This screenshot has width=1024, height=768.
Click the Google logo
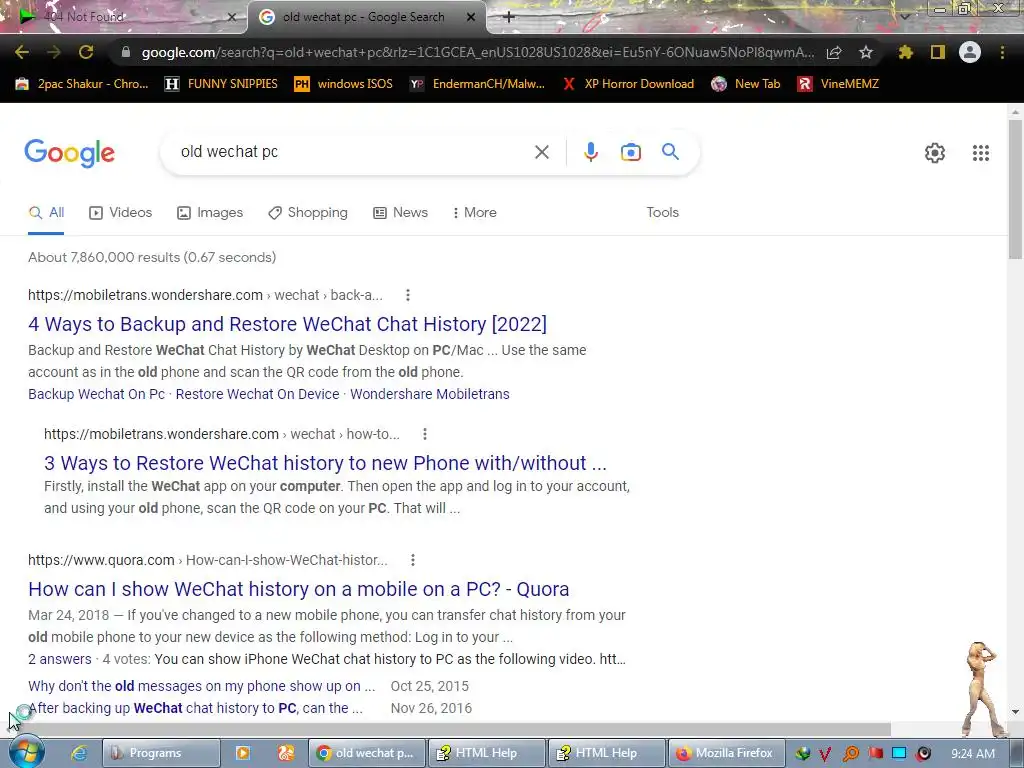coord(69,153)
